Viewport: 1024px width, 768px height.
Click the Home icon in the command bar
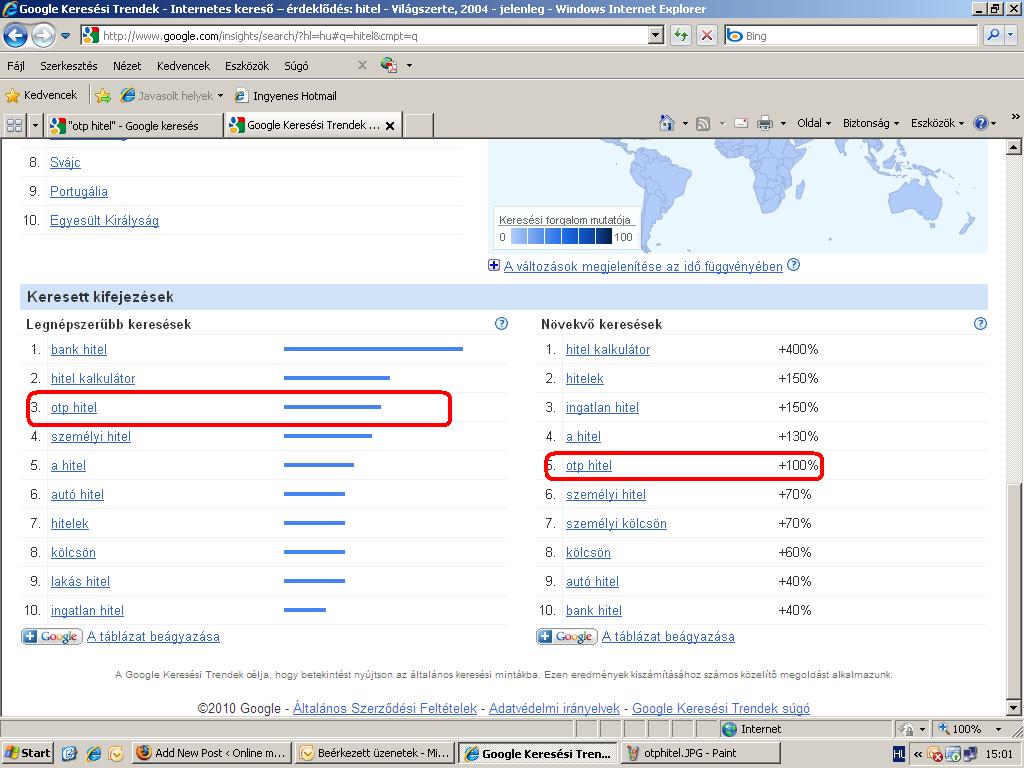click(667, 123)
